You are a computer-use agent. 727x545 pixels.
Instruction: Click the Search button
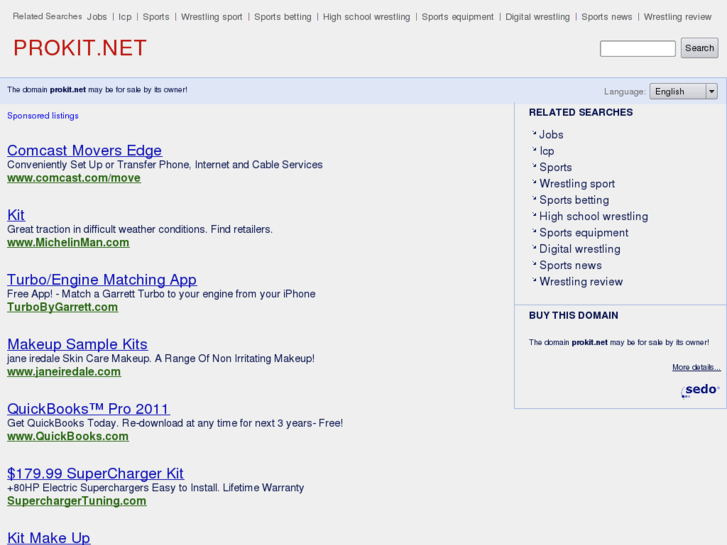(x=699, y=48)
